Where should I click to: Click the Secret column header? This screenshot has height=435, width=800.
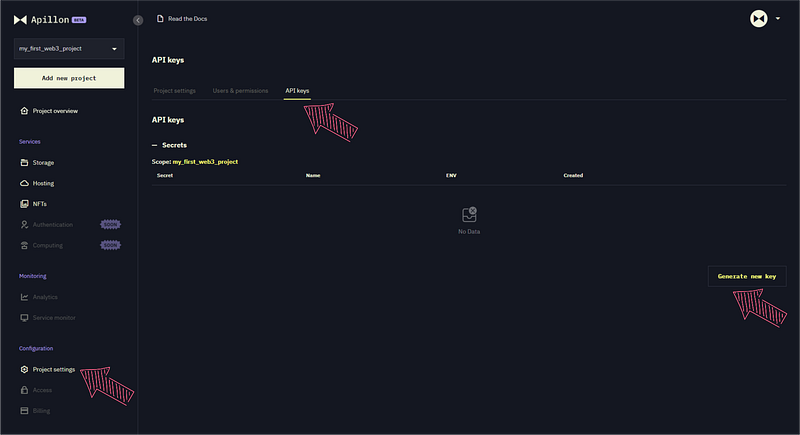pyautogui.click(x=165, y=175)
